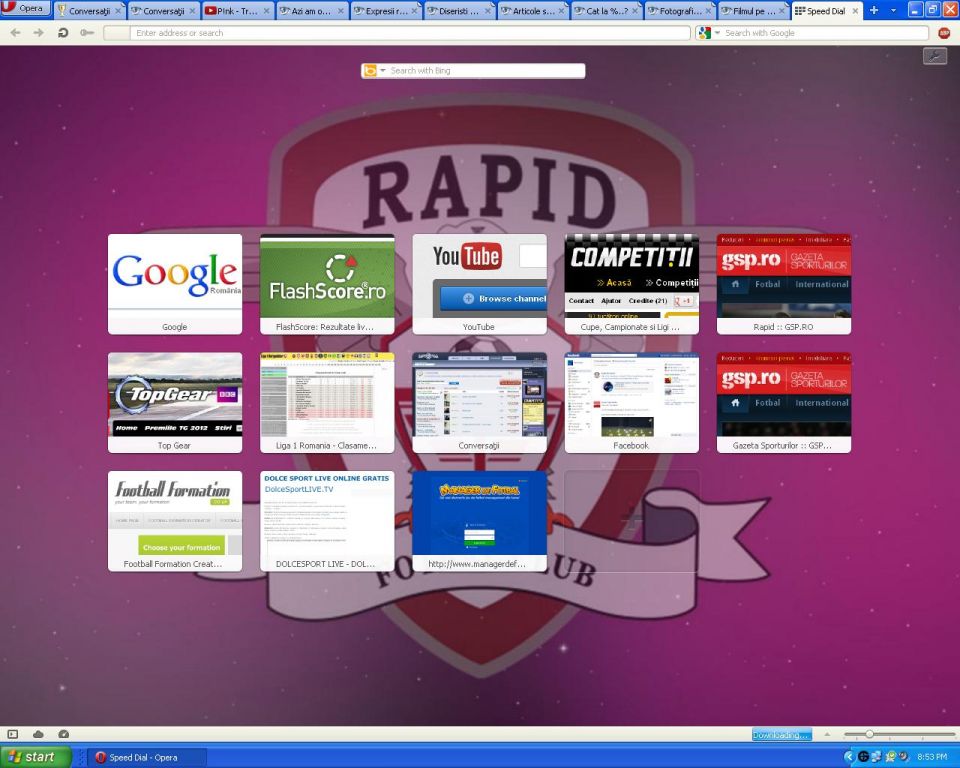Toggle the Opera Turbo speedometer icon
This screenshot has width=960, height=768.
pos(63,734)
